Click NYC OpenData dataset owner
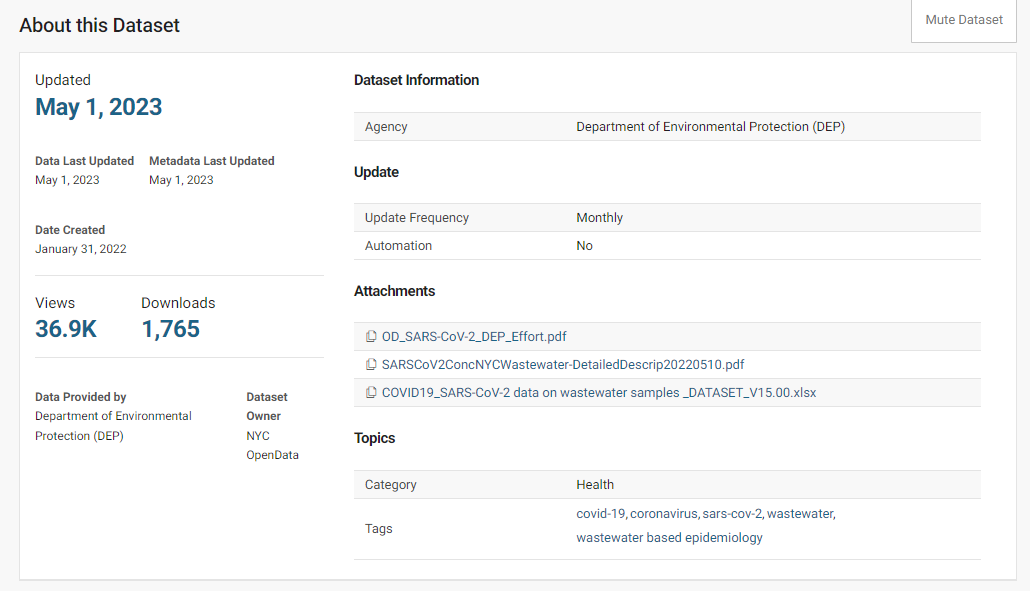The width and height of the screenshot is (1030, 591). [271, 446]
